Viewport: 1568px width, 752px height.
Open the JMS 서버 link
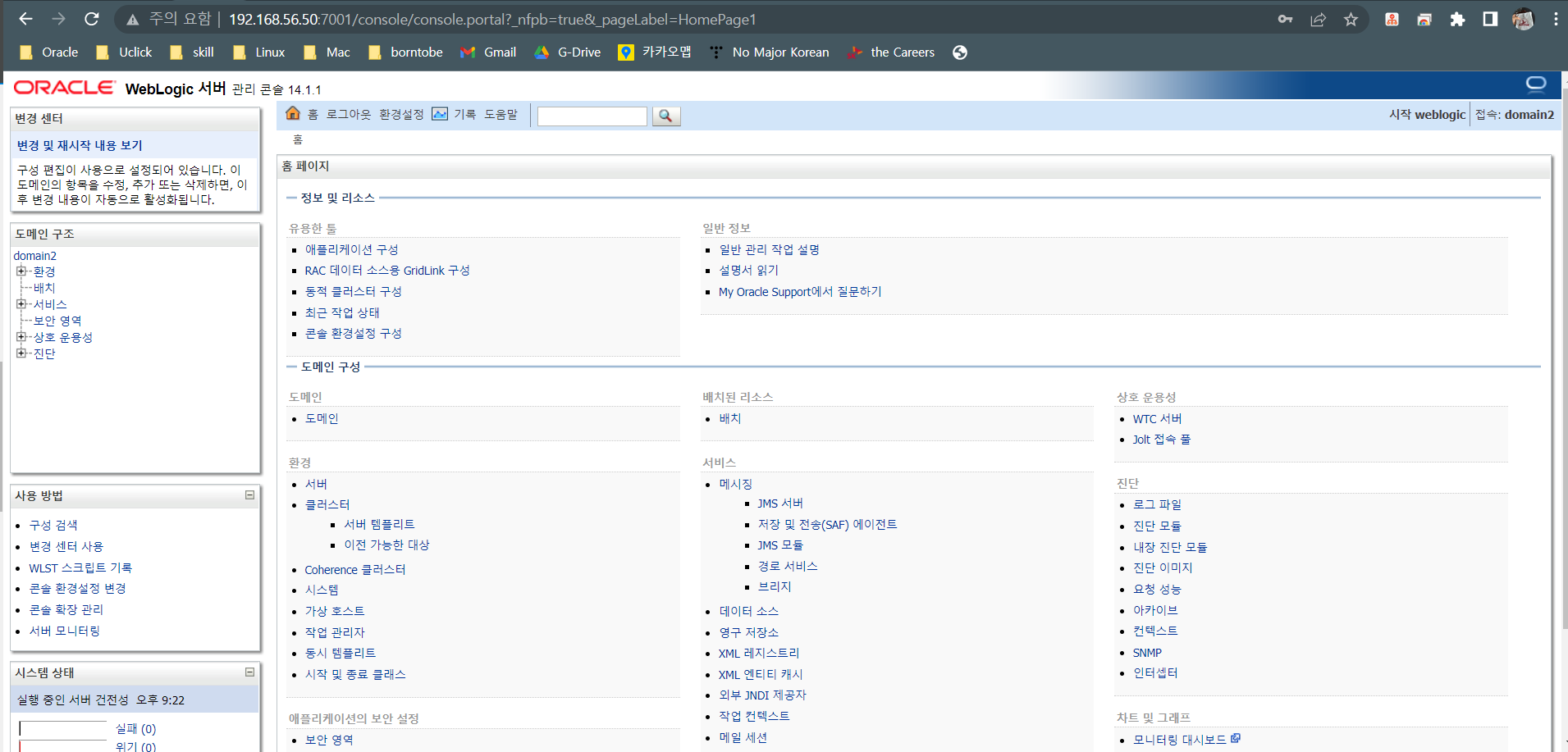(x=780, y=504)
